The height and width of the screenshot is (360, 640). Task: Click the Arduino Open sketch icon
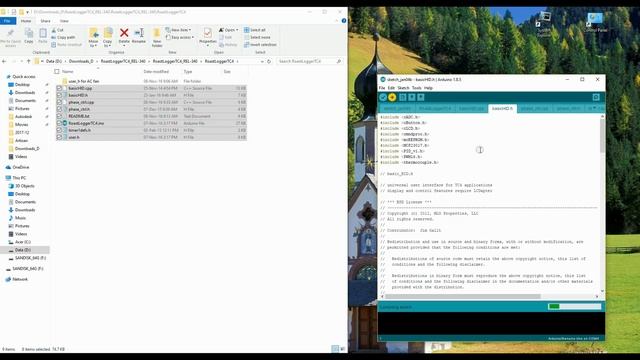[x=411, y=97]
